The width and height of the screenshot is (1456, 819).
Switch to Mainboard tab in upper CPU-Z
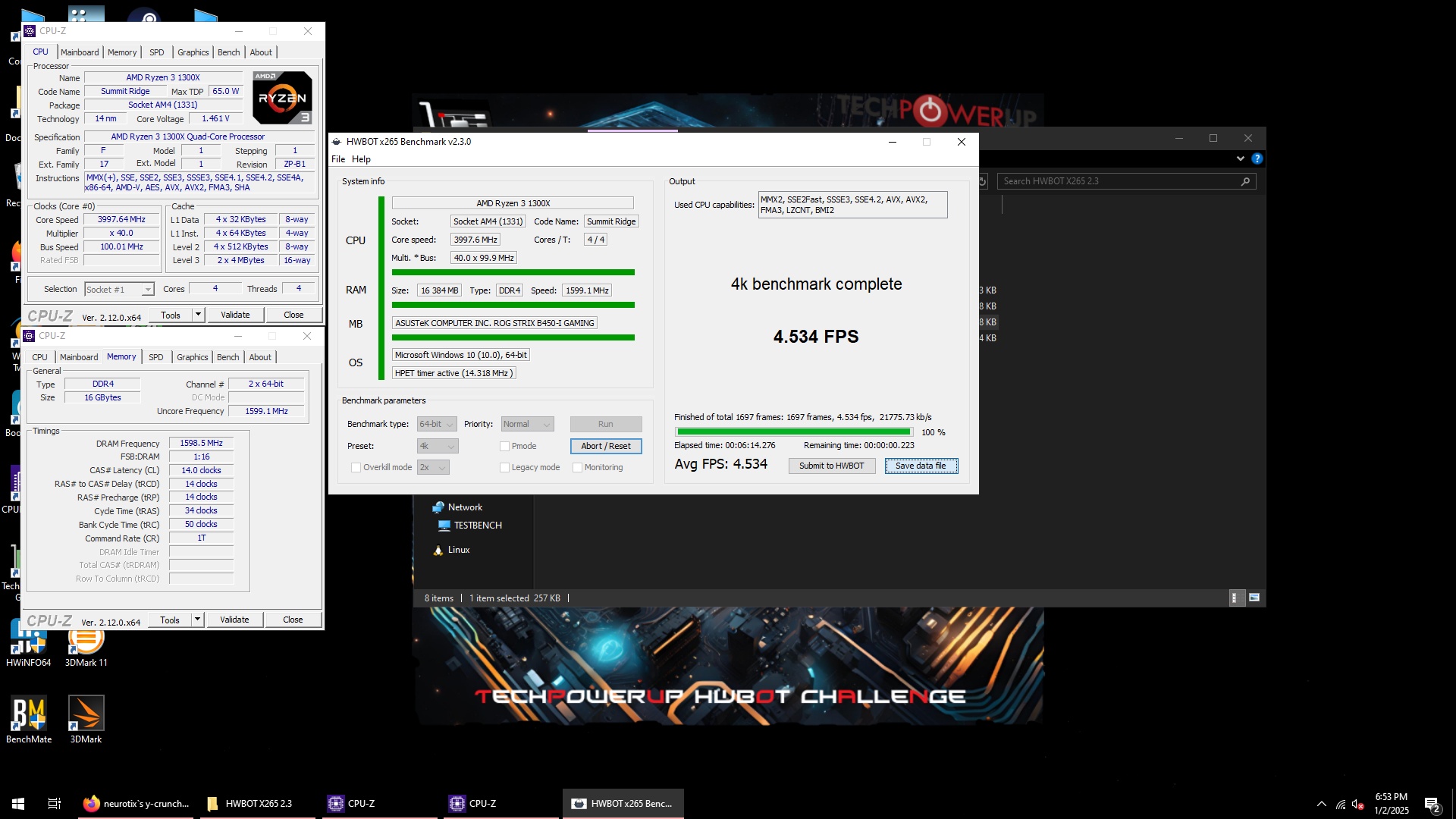tap(80, 52)
